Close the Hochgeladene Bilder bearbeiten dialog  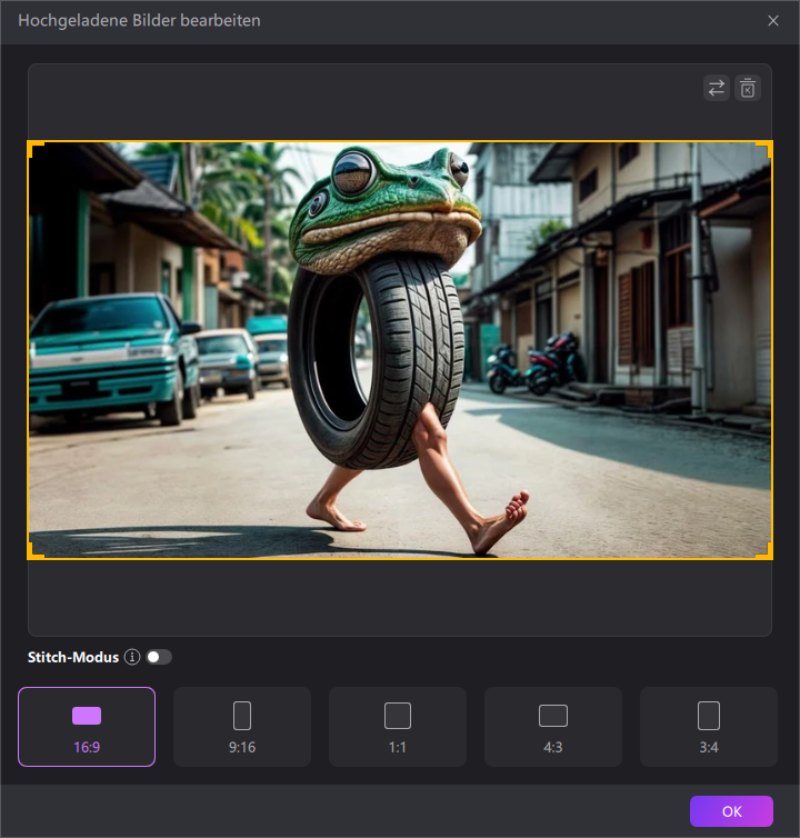tap(773, 20)
